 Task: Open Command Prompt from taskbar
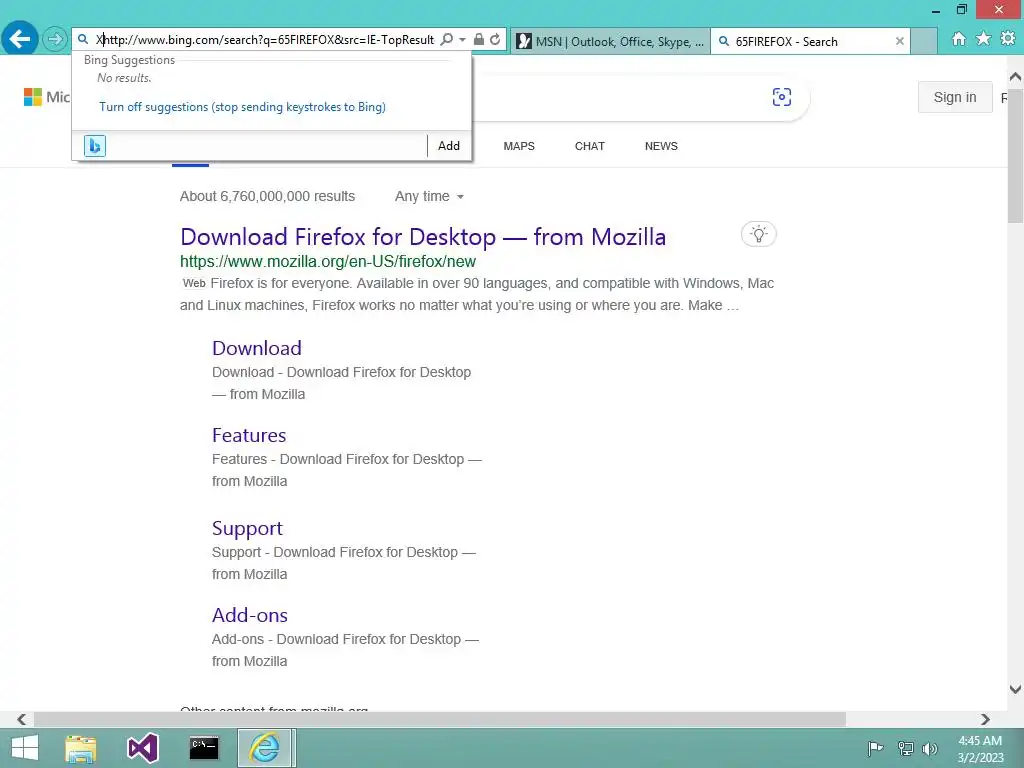(x=204, y=748)
